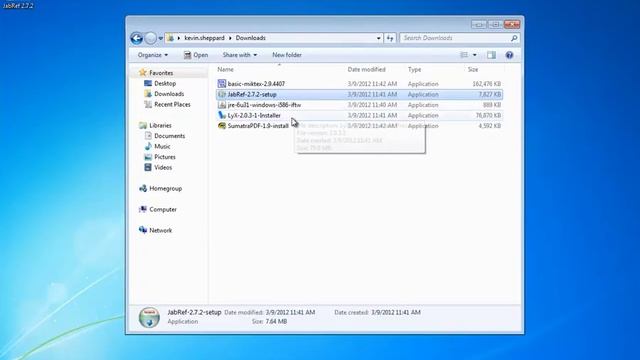This screenshot has height=360, width=640.
Task: Open the view options dropdown arrow
Action: (474, 55)
